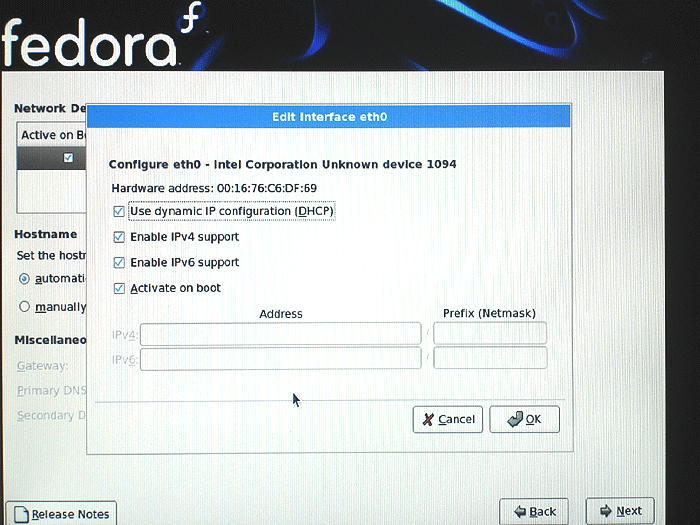
Task: Click the Gateway label
Action: click(x=43, y=366)
